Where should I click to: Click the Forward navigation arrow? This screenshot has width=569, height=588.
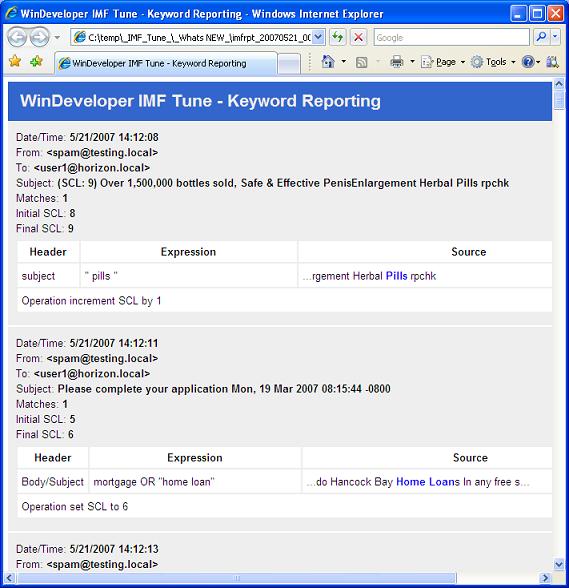pyautogui.click(x=39, y=37)
